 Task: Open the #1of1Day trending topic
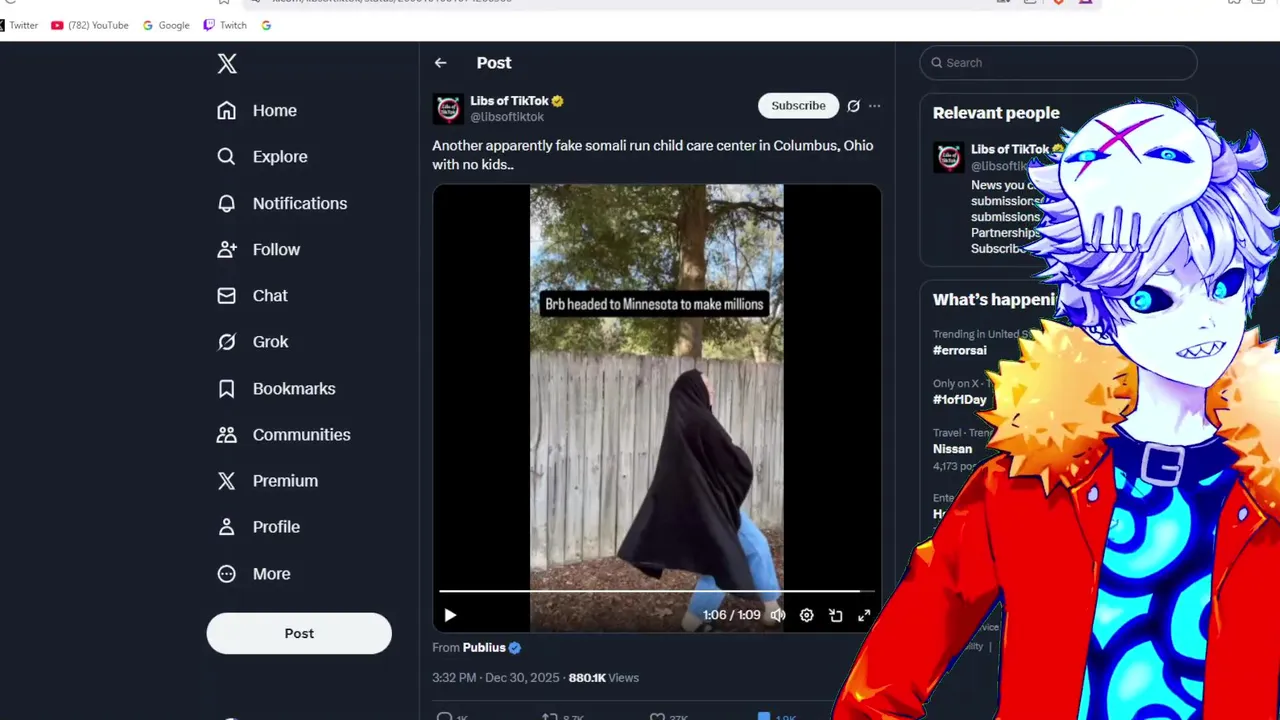point(960,400)
